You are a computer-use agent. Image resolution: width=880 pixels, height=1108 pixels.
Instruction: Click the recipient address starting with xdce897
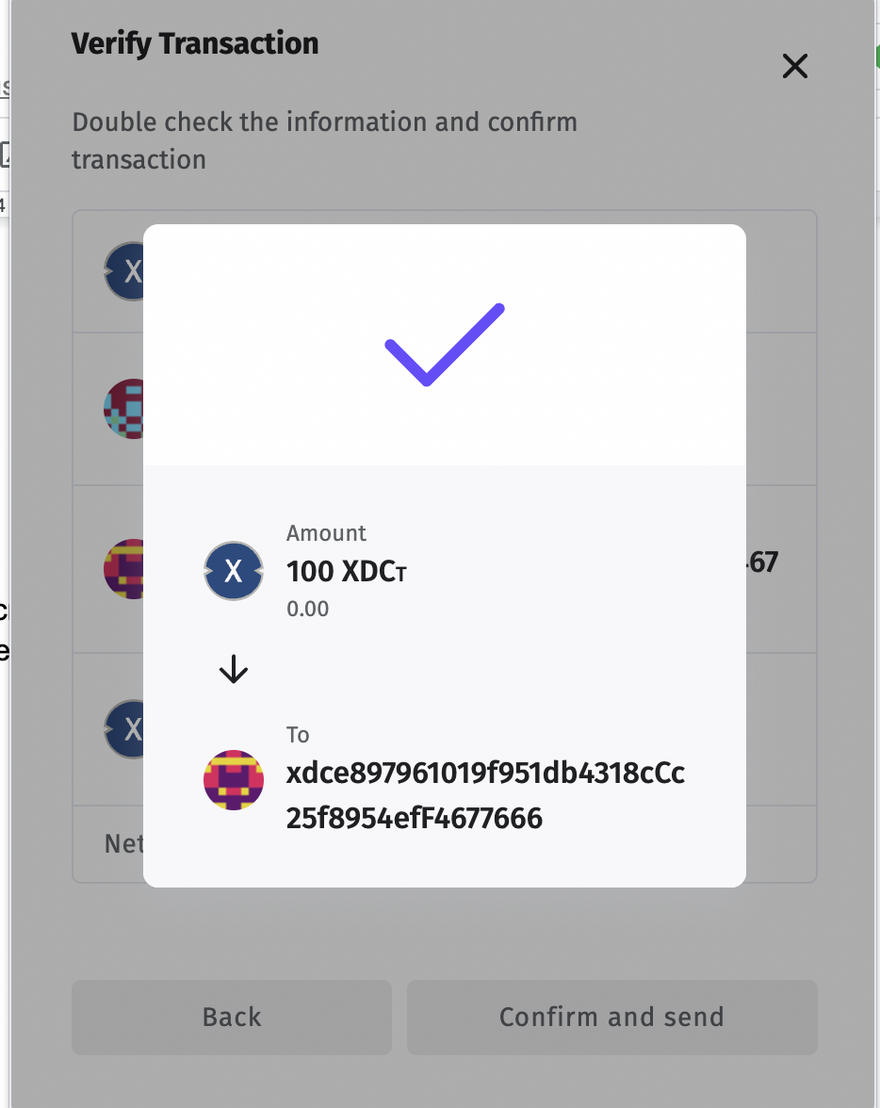(x=485, y=796)
